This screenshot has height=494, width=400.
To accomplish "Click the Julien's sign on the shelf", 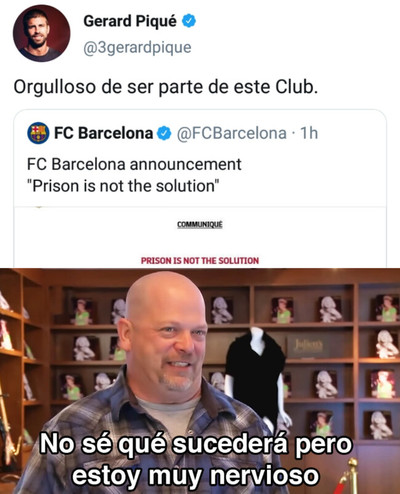I will pyautogui.click(x=308, y=344).
